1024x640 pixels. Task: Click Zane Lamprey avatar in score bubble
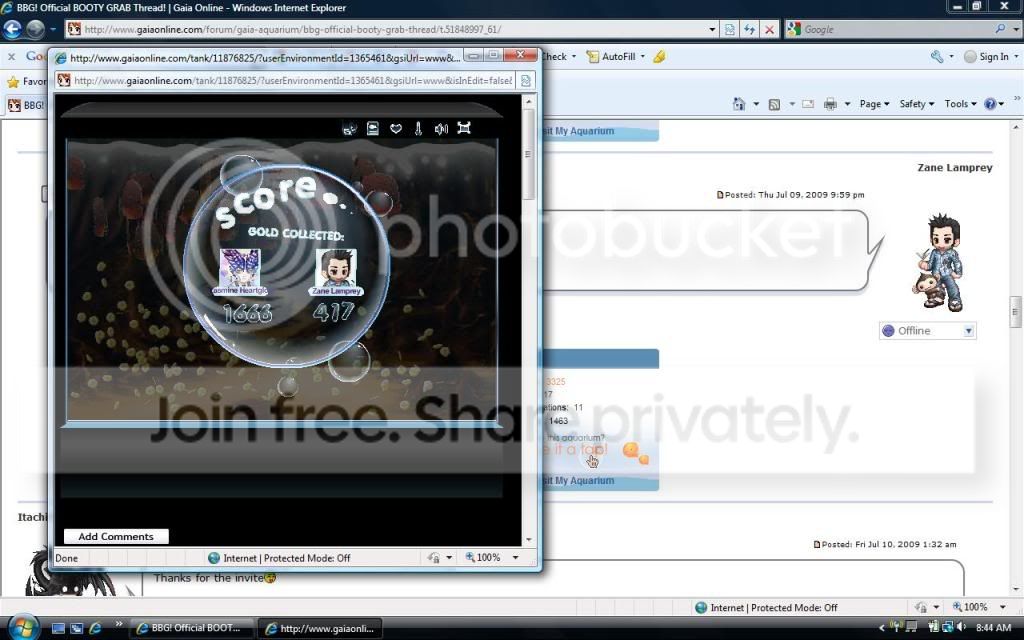336,266
